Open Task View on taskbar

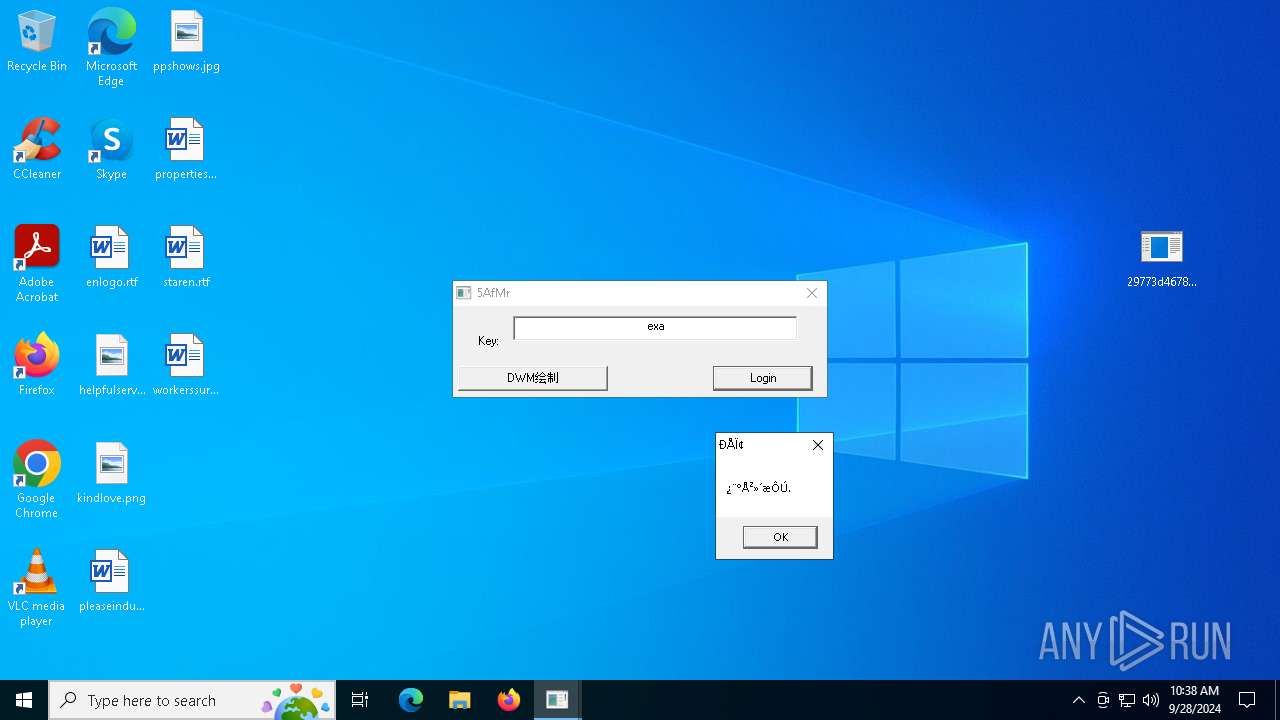click(360, 700)
